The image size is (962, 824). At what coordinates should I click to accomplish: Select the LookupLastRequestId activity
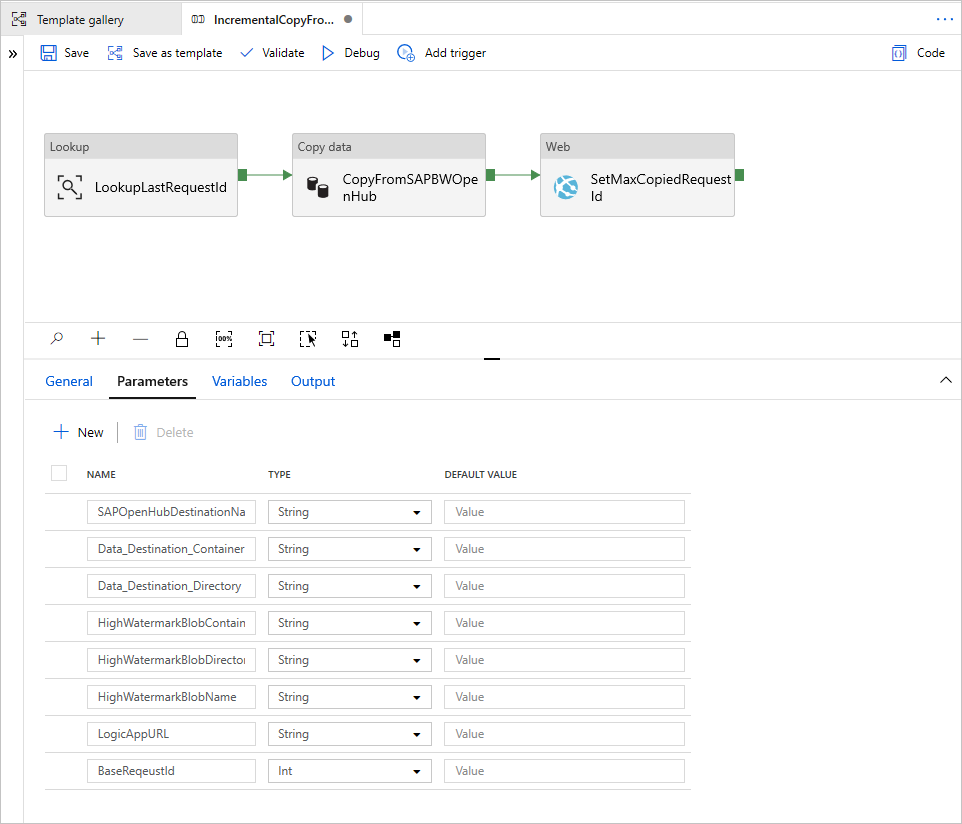[x=140, y=187]
